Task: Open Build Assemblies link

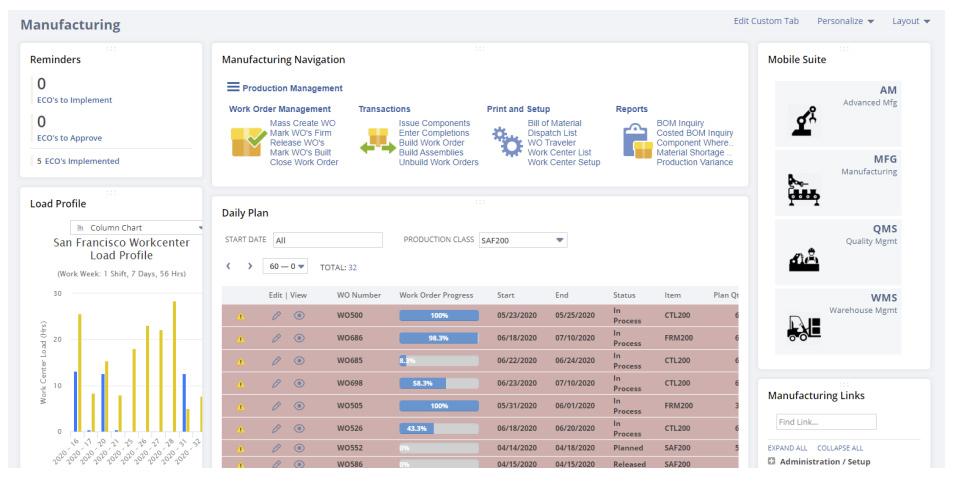Action: coord(431,152)
